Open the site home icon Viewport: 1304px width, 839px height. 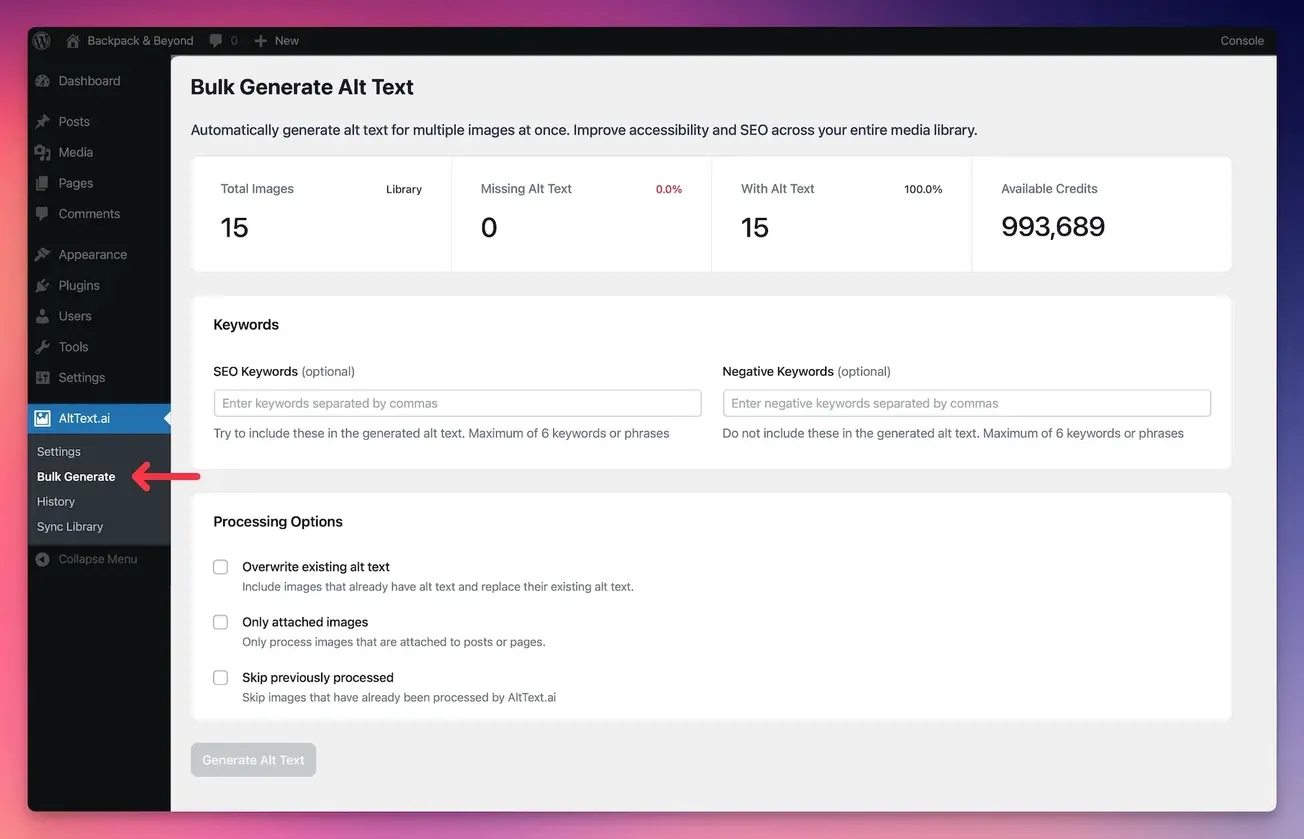click(x=73, y=41)
